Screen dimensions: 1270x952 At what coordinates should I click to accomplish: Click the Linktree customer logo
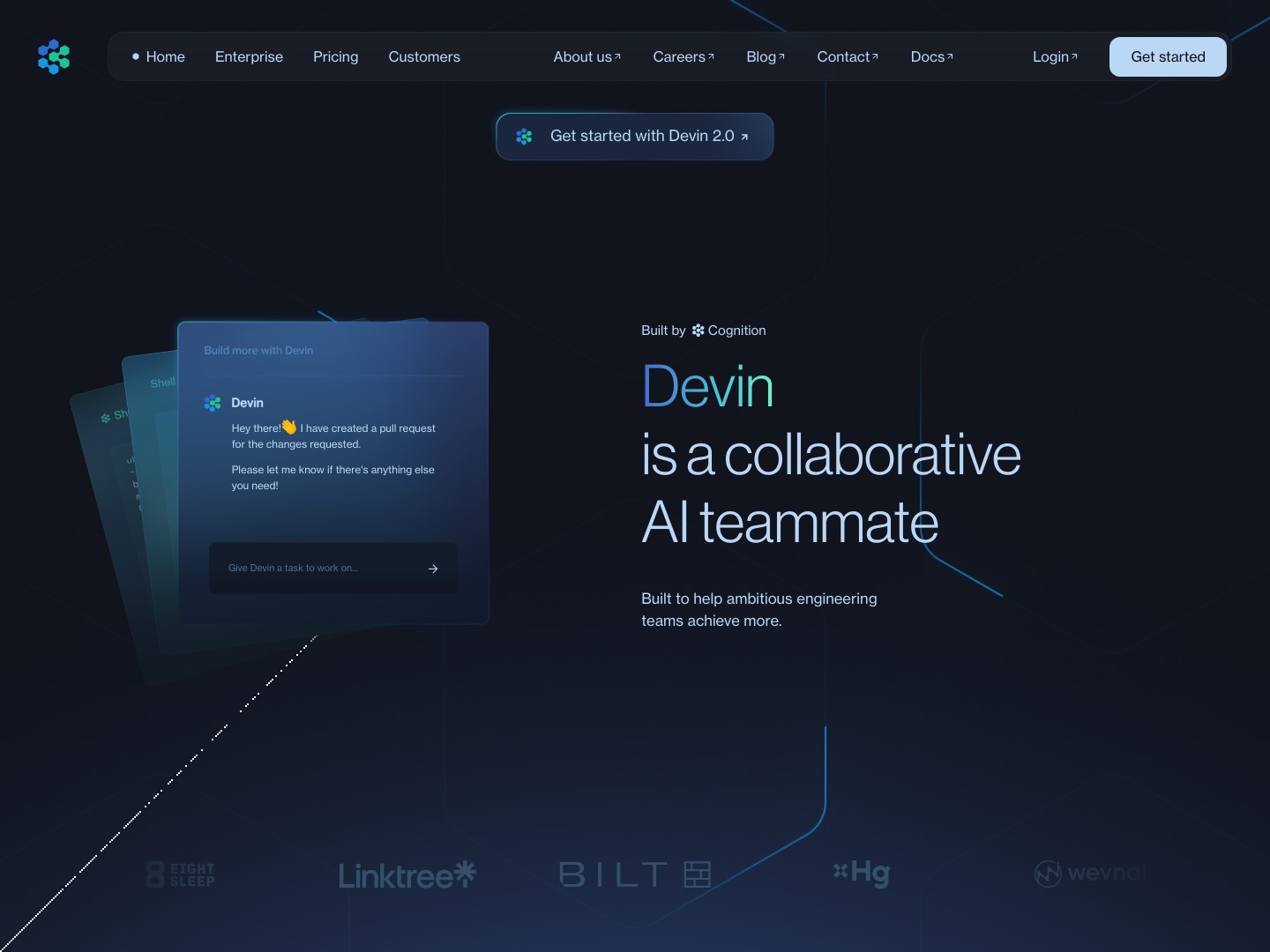click(407, 875)
